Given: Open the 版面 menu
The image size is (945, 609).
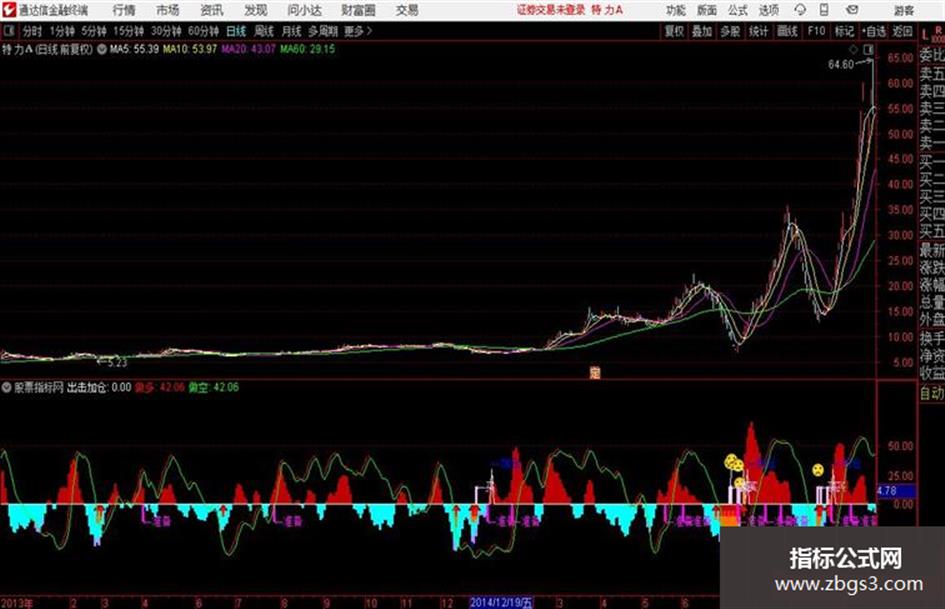Looking at the screenshot, I should [x=707, y=10].
